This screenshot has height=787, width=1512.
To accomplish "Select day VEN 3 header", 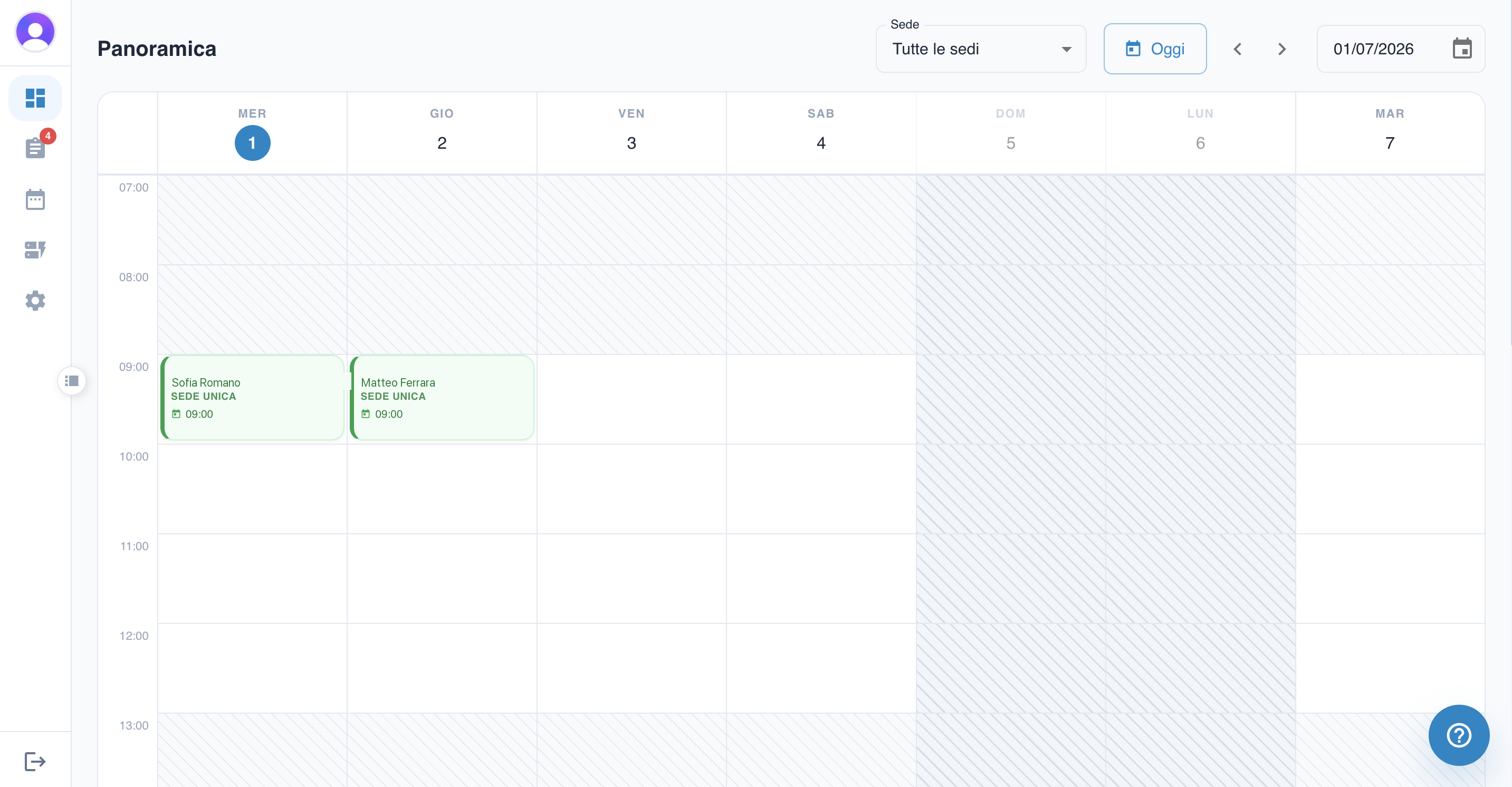I will [631, 133].
